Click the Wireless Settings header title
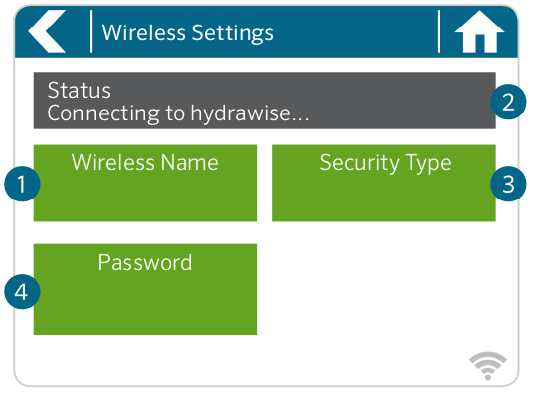 click(x=188, y=33)
